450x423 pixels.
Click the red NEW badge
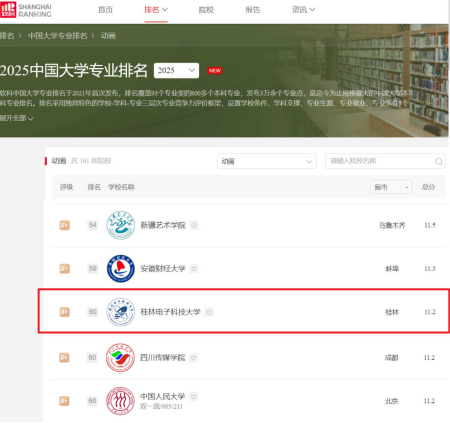[214, 70]
